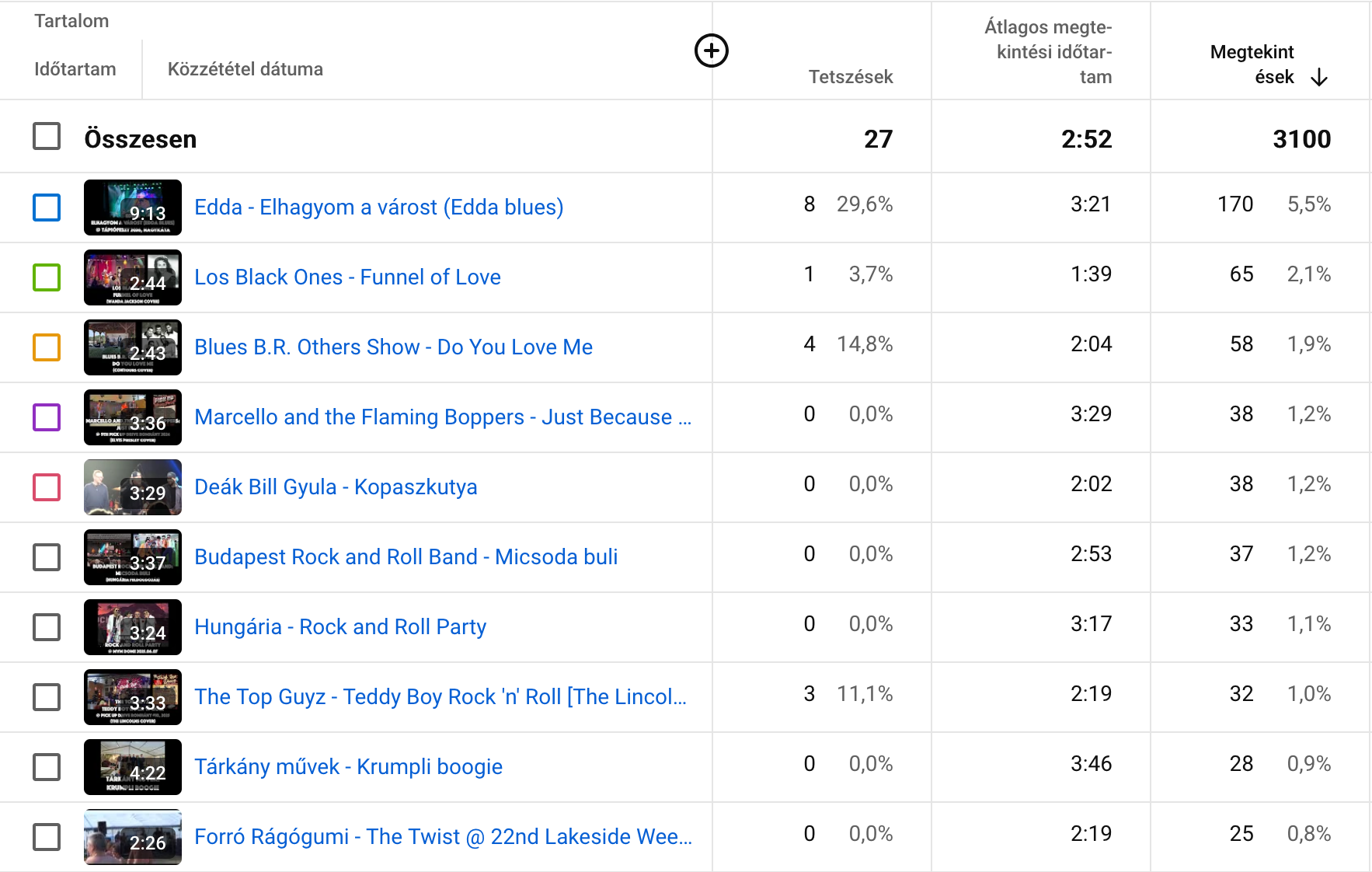This screenshot has height=872, width=1372.
Task: Uncheck the blue Edda row checkbox
Action: (47, 208)
